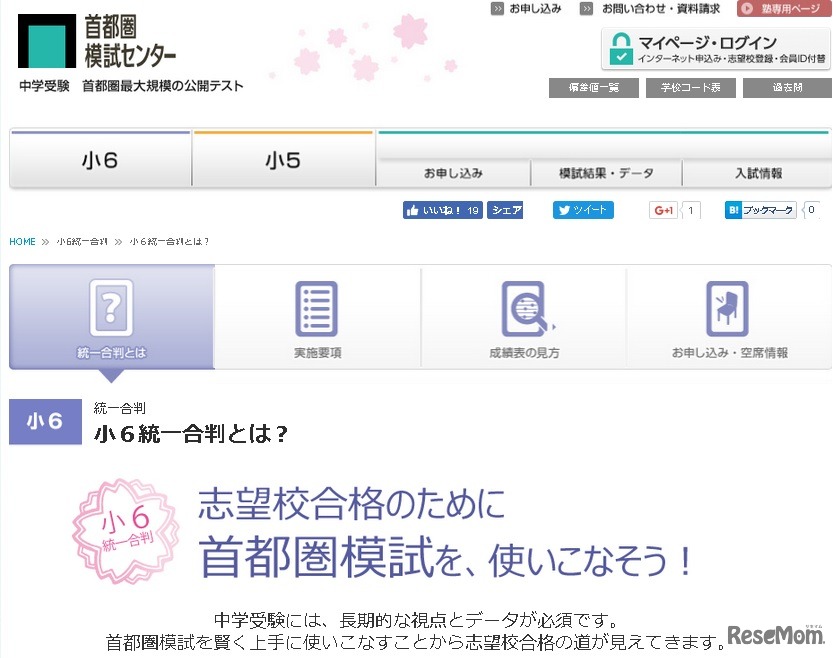Click the お問い合わせ・資料請求 top link

(x=661, y=9)
